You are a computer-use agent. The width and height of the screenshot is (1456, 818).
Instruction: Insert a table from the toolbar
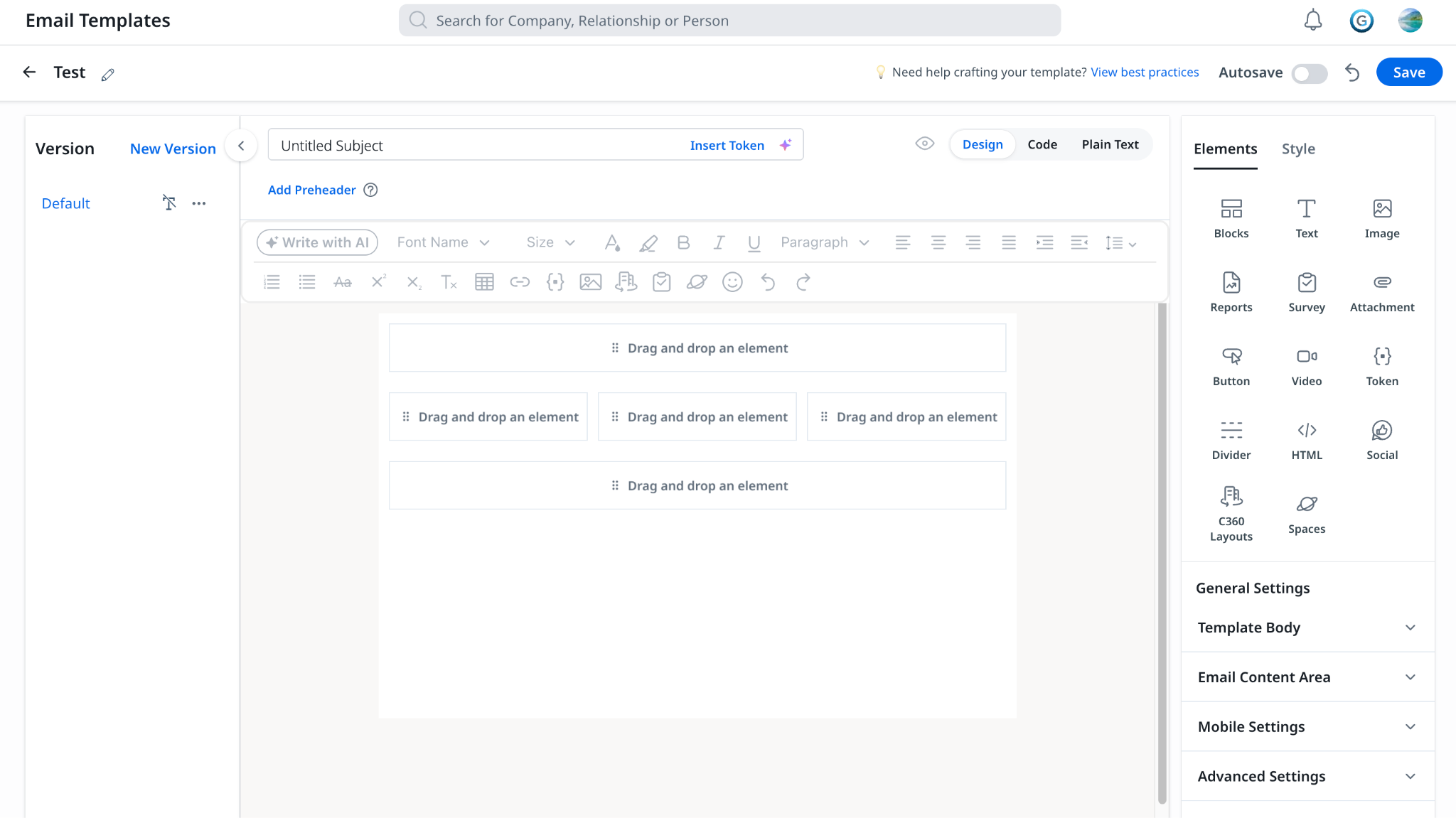pyautogui.click(x=484, y=282)
